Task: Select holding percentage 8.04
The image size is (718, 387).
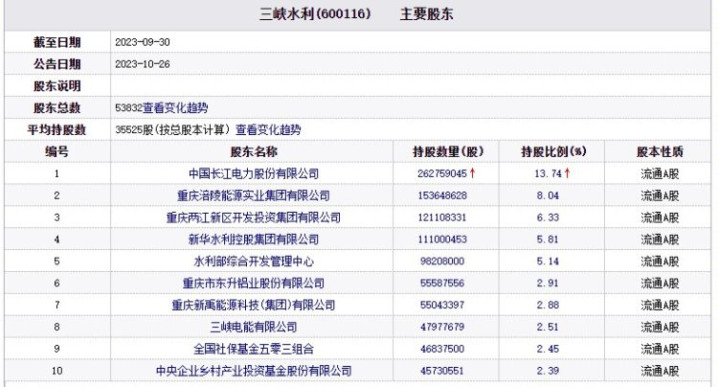Action: click(x=548, y=196)
